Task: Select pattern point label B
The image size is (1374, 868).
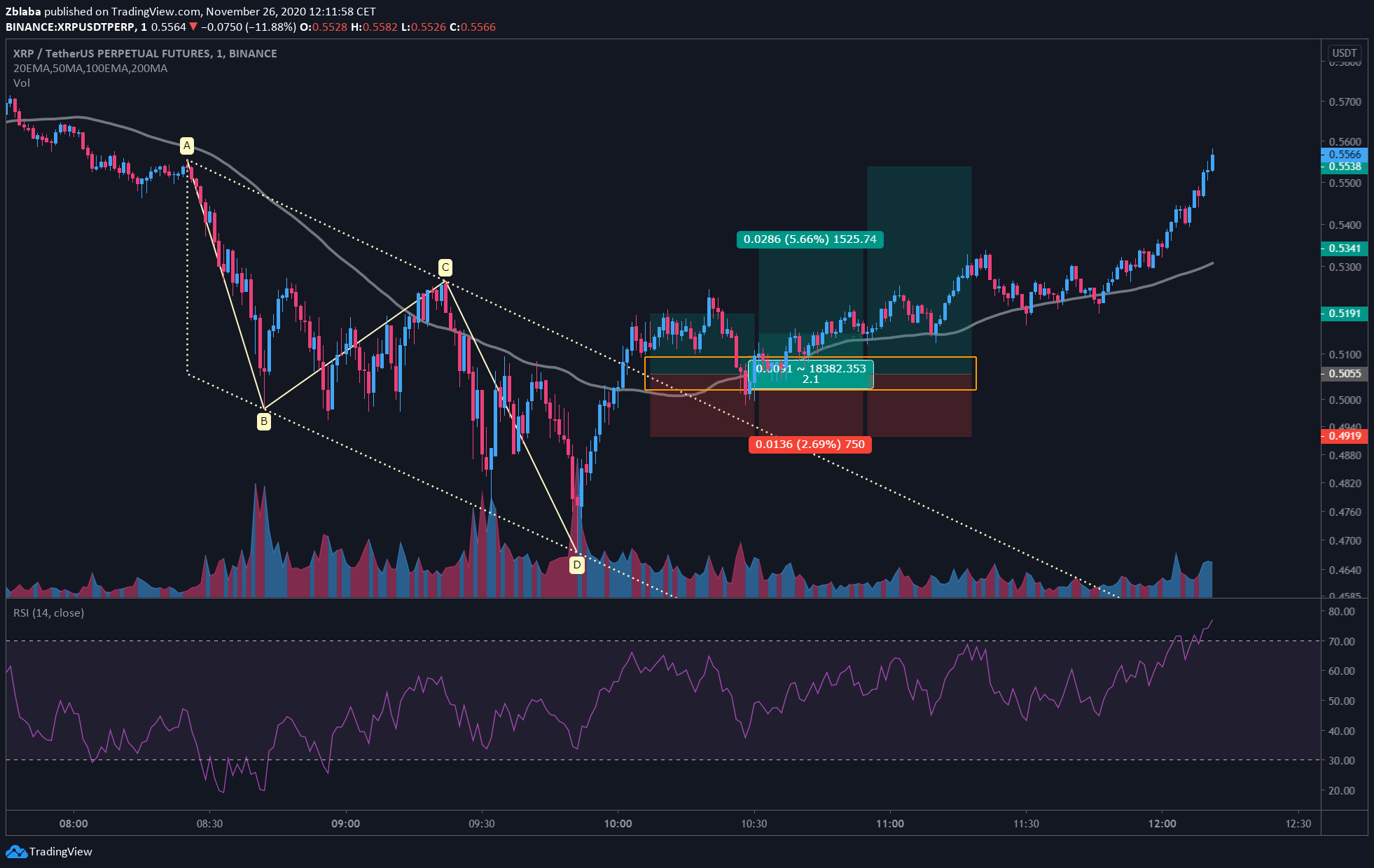Action: coord(263,421)
